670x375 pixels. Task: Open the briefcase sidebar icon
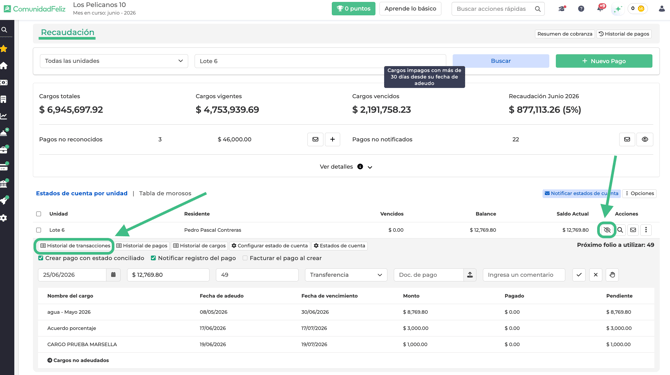pos(4,150)
